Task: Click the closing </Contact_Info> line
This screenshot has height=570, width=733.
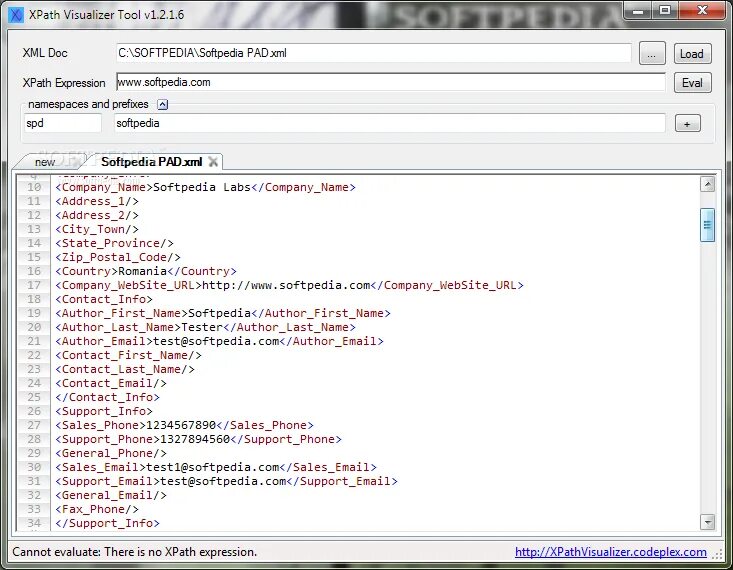Action: point(108,398)
